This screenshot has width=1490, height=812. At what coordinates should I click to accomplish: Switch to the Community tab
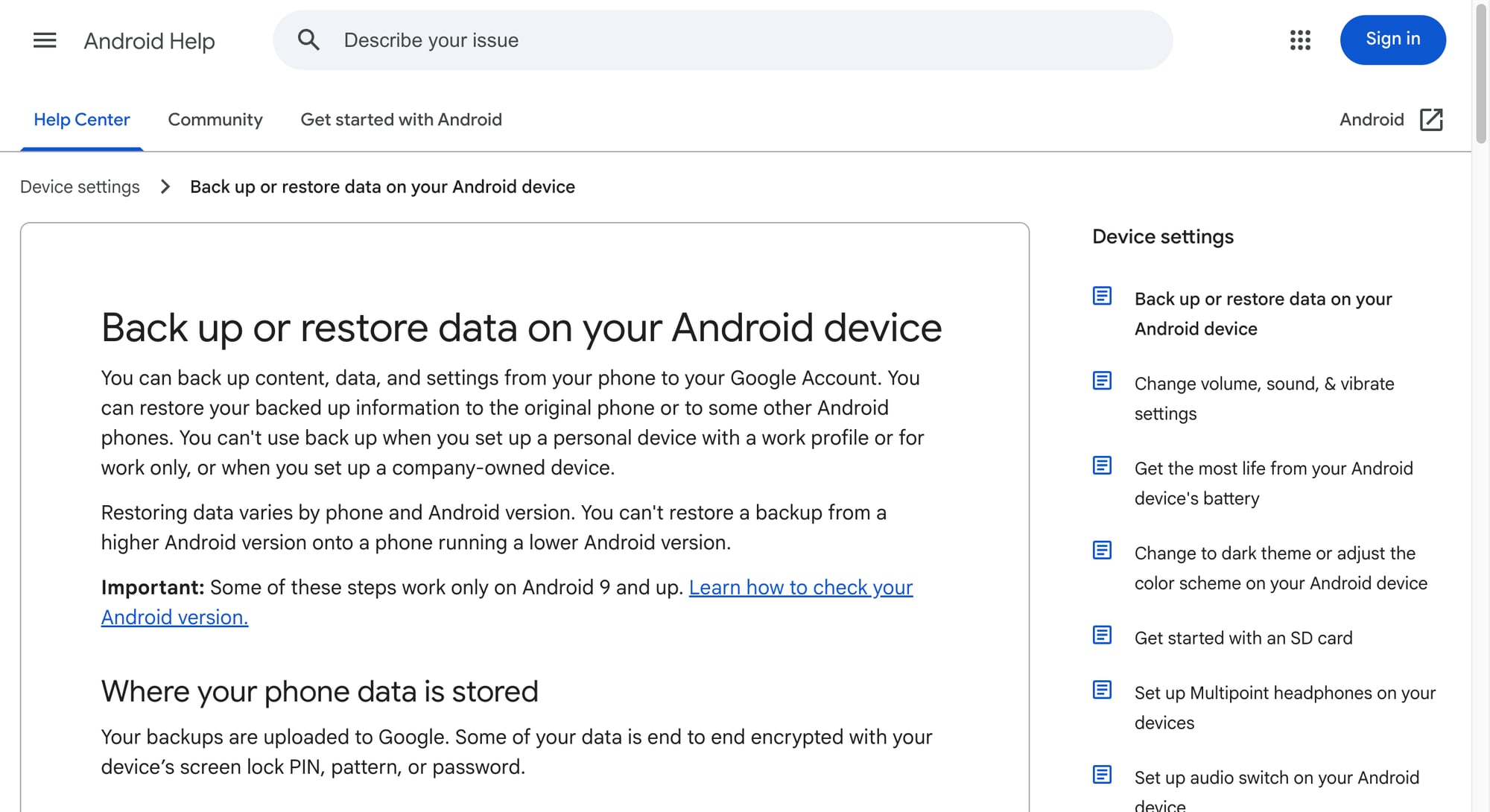[x=215, y=120]
